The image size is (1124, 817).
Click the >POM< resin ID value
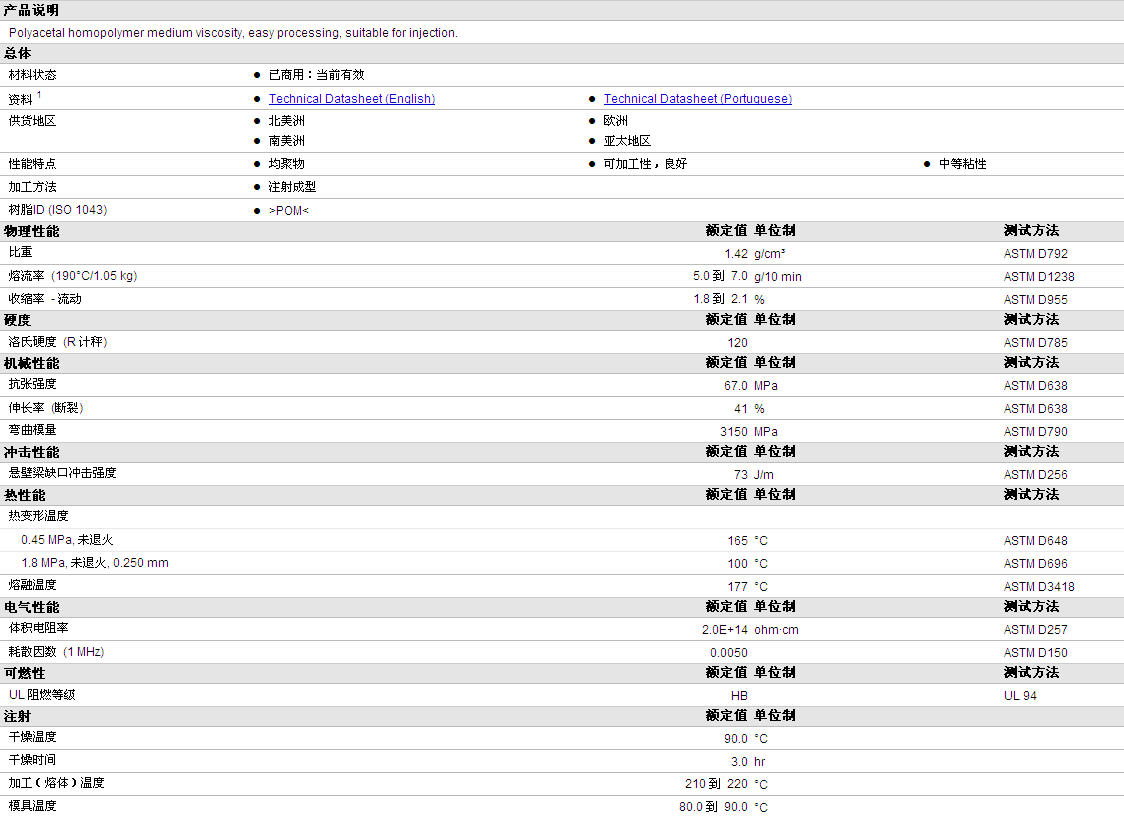(289, 211)
